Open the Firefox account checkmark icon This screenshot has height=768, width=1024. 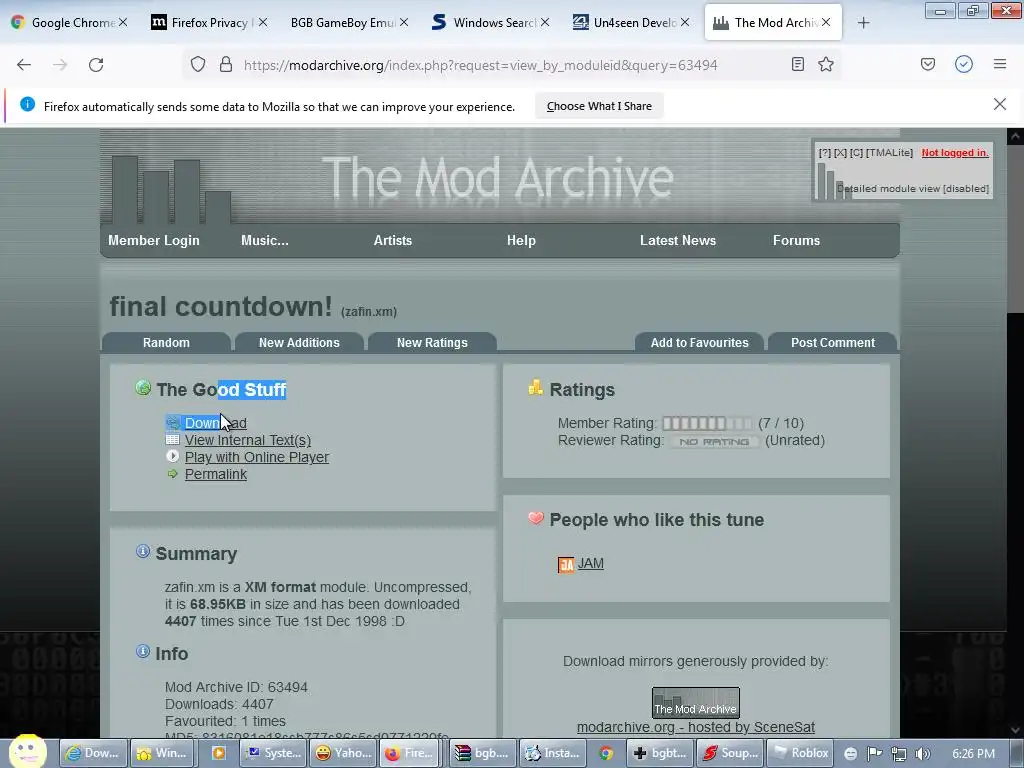[x=964, y=64]
